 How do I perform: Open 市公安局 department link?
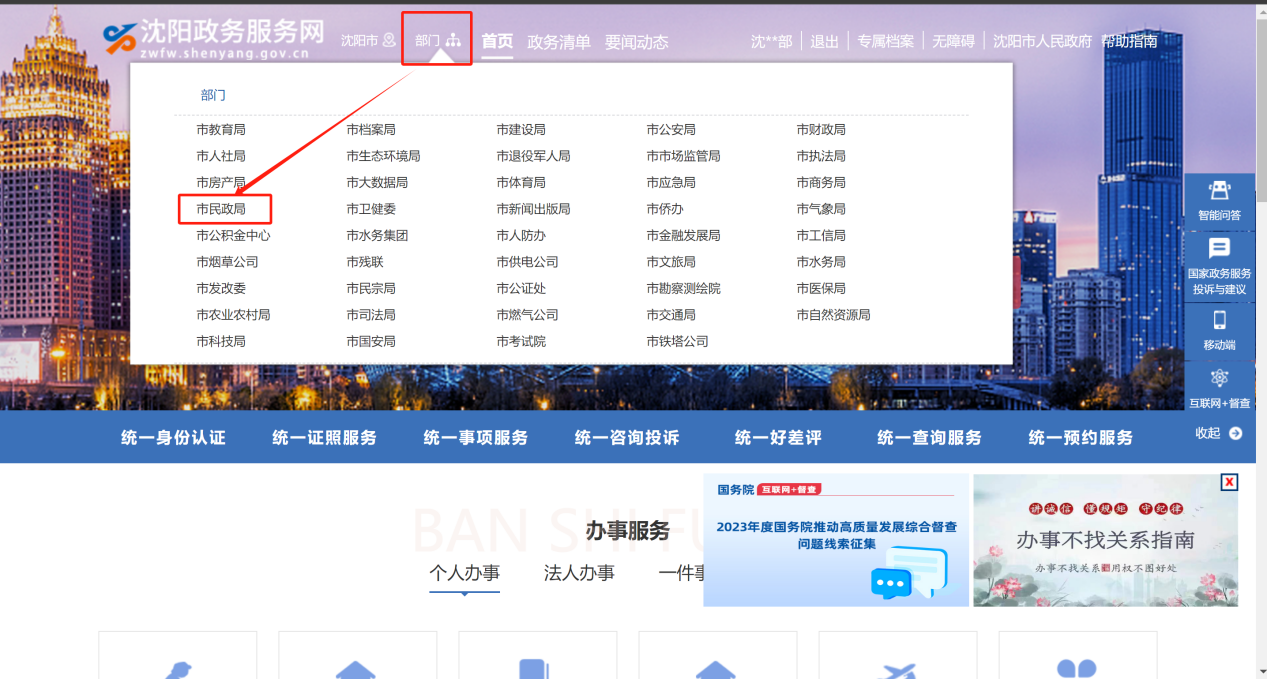(671, 130)
